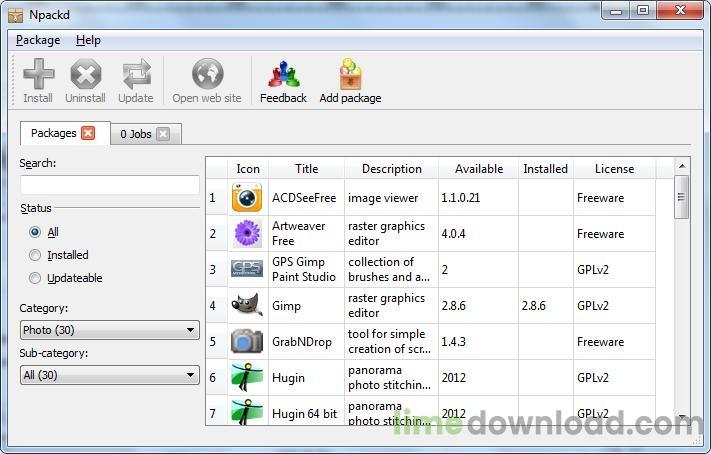Click the GPS Gimp Paint Studio icon
Image resolution: width=711 pixels, height=454 pixels.
coord(247,268)
